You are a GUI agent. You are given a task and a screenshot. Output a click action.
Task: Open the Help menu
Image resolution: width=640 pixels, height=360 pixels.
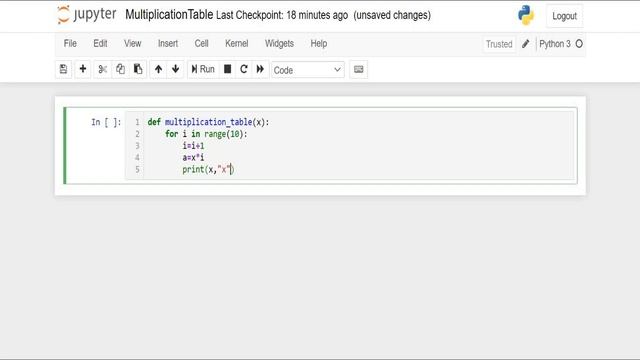[x=319, y=43]
